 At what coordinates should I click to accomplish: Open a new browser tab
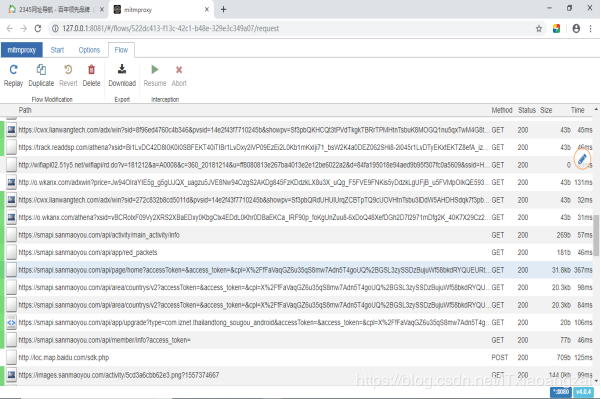coord(223,10)
